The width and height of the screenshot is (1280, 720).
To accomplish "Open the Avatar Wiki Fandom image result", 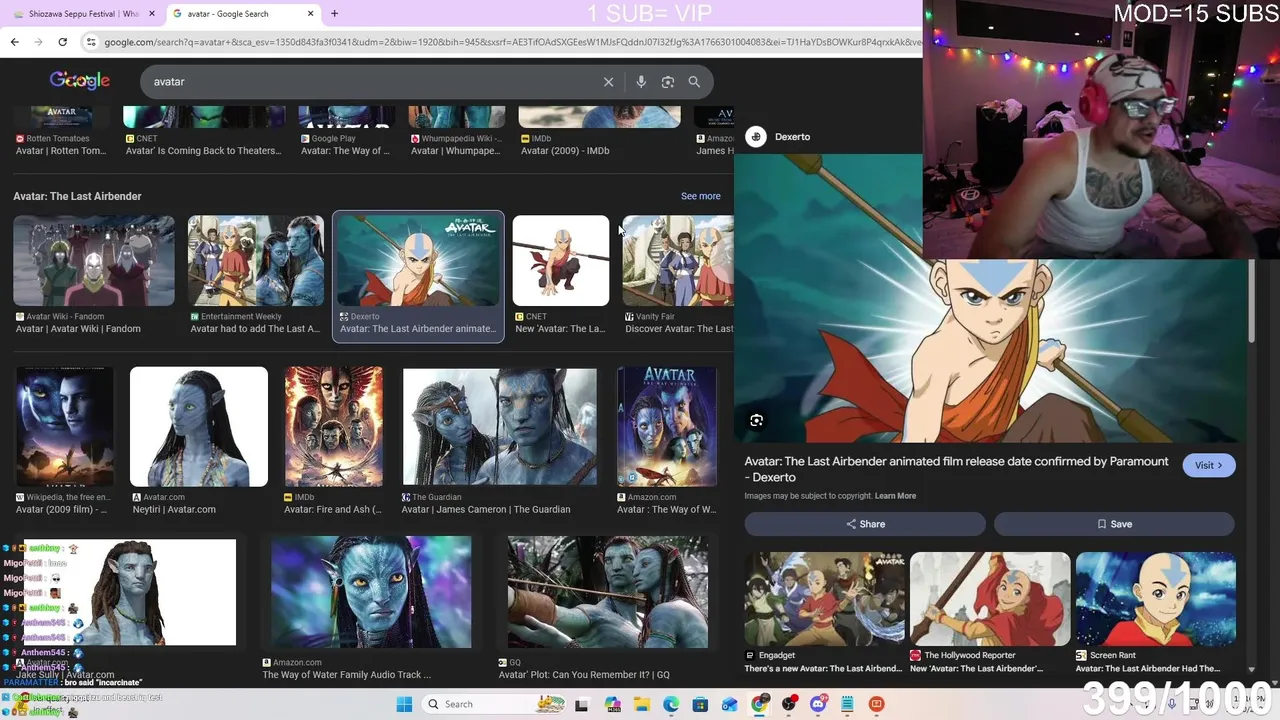I will (94, 261).
